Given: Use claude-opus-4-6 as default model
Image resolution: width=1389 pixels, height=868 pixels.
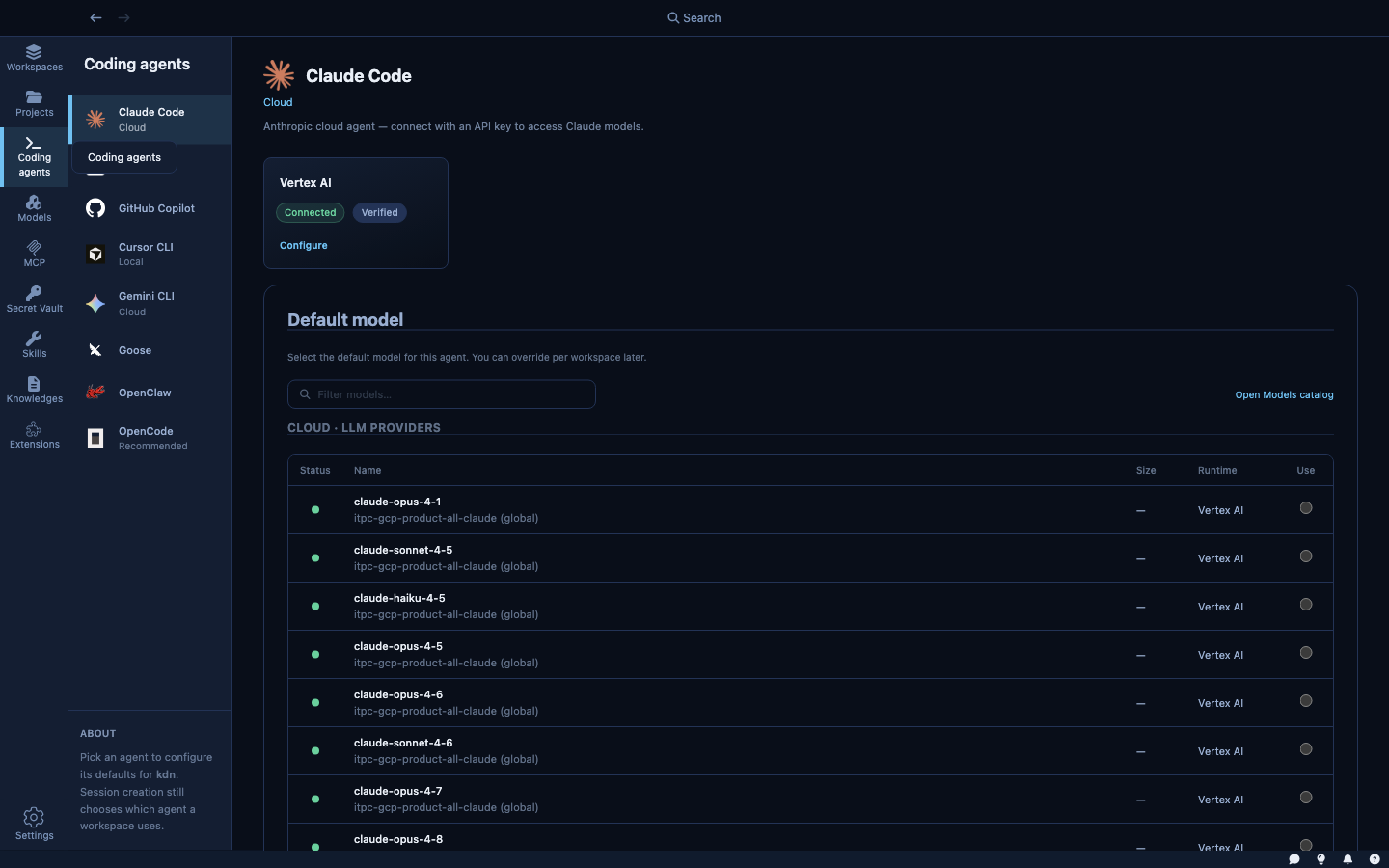Looking at the screenshot, I should tap(1306, 701).
